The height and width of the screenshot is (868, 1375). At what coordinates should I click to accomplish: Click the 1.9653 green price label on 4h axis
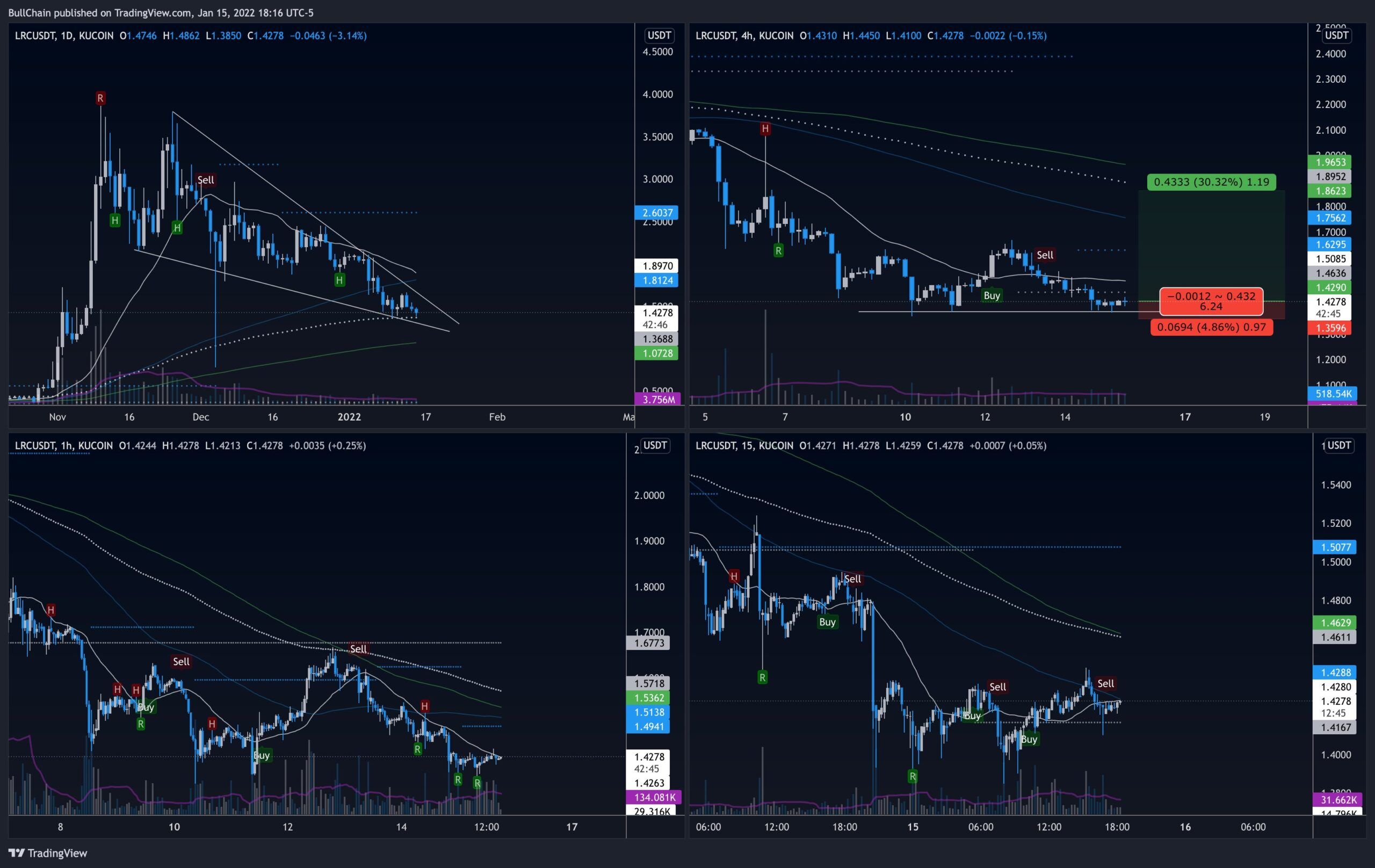click(x=1331, y=162)
